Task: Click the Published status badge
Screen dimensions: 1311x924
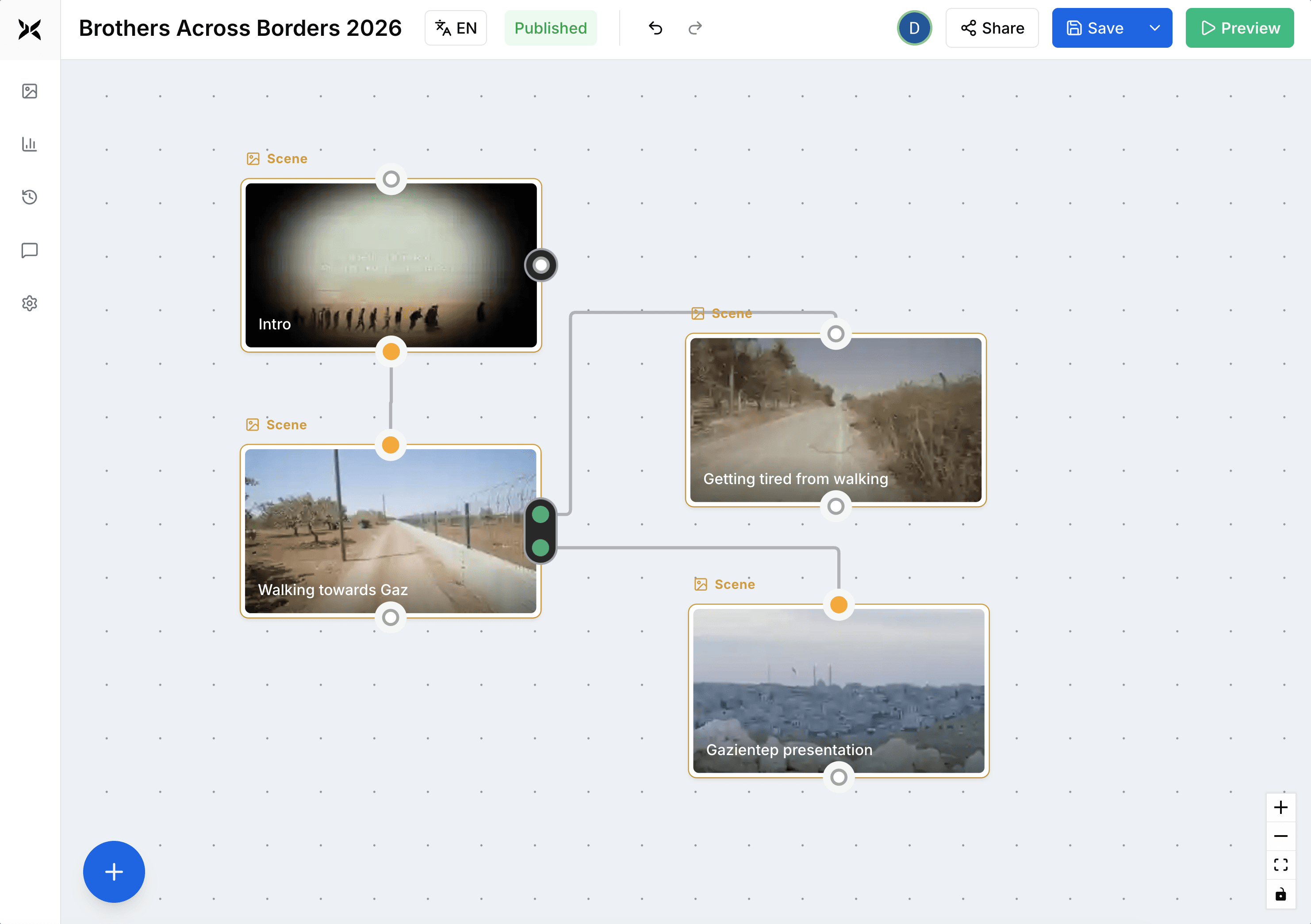Action: pyautogui.click(x=550, y=28)
